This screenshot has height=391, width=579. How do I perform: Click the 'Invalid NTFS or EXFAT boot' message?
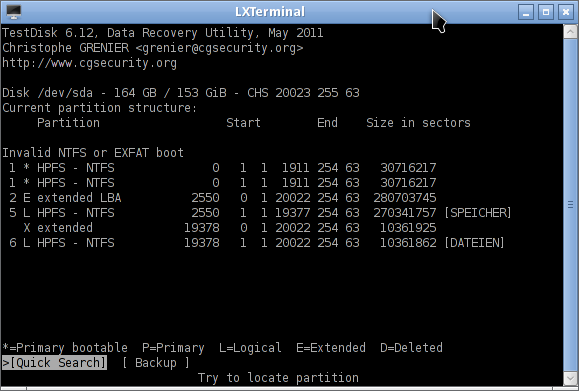click(x=93, y=152)
